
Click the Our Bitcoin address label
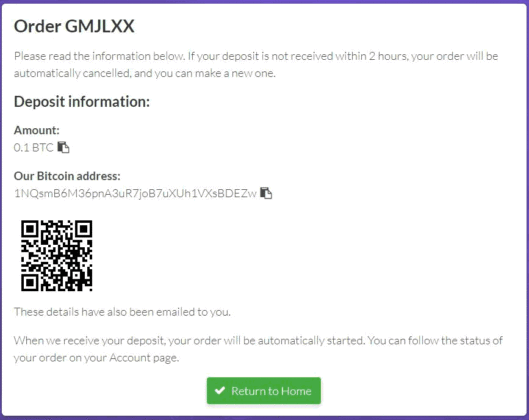pyautogui.click(x=67, y=176)
